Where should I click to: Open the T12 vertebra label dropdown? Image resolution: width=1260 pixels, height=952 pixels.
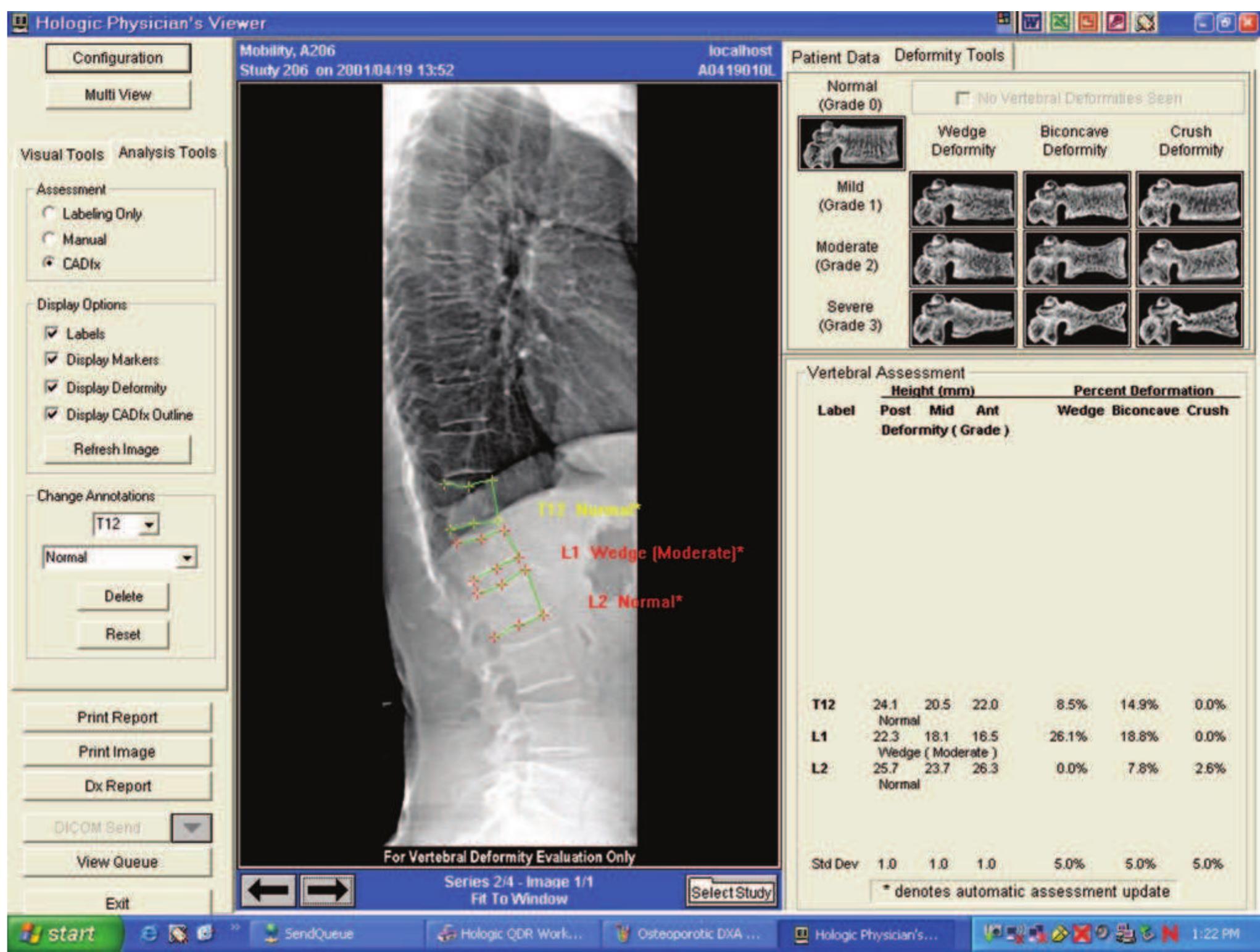(149, 525)
